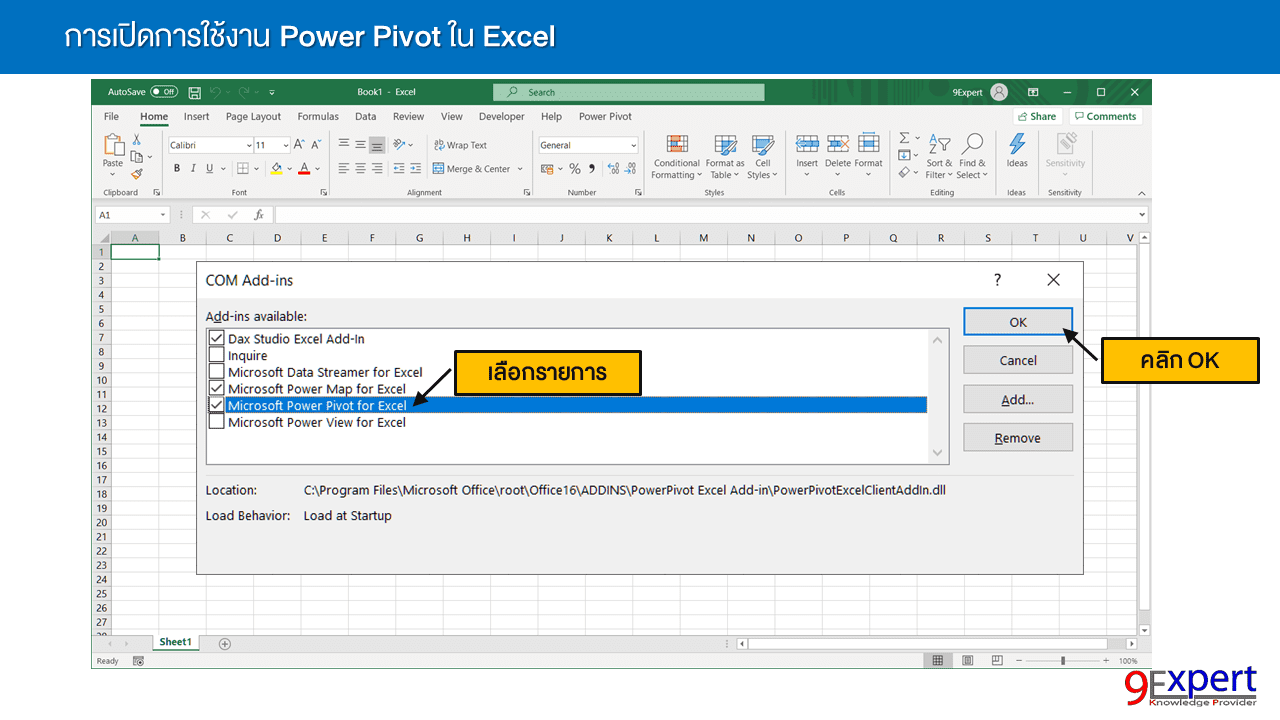Check Microsoft Power View for Excel
The width and height of the screenshot is (1280, 720).
(x=216, y=421)
